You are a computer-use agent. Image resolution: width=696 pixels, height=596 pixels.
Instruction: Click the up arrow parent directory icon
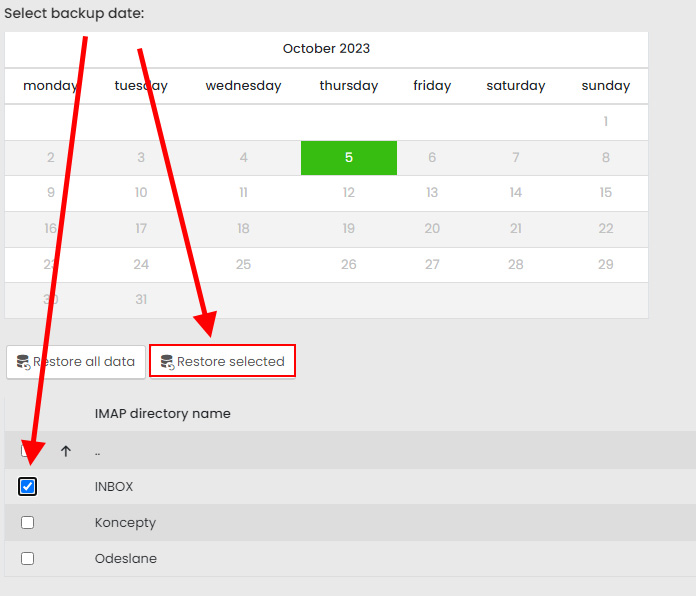tap(66, 451)
